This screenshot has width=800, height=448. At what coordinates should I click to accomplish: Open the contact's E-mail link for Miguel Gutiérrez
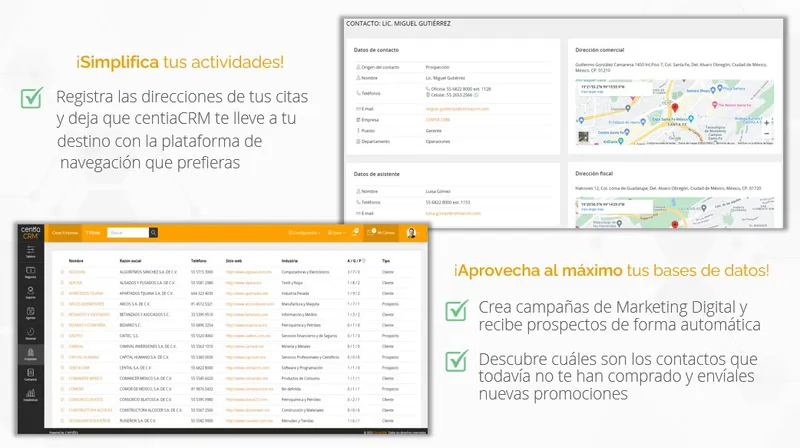point(457,109)
